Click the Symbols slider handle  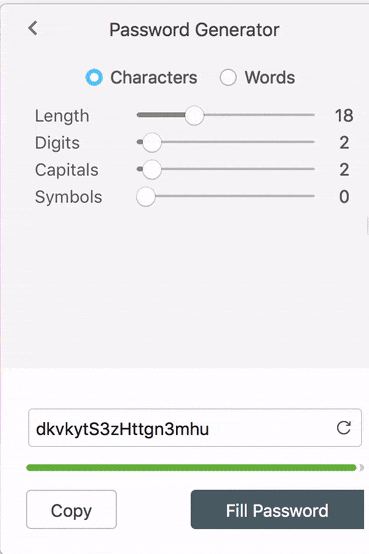[x=146, y=196]
